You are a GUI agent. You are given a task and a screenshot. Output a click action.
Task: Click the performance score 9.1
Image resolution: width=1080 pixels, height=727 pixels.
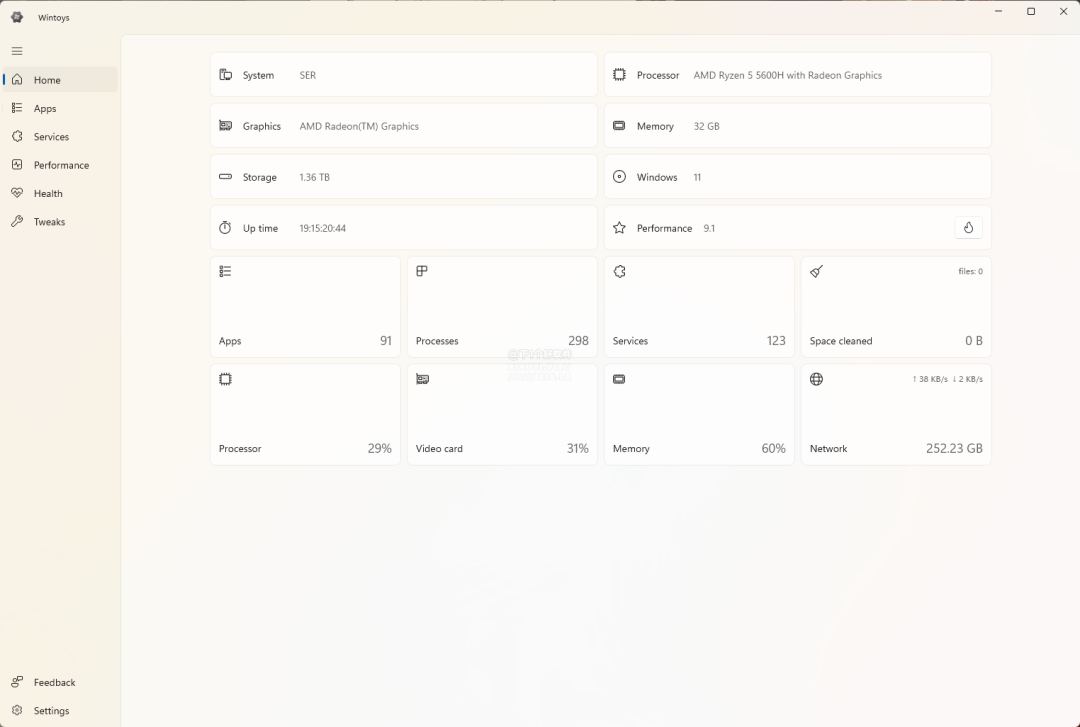[x=709, y=228]
